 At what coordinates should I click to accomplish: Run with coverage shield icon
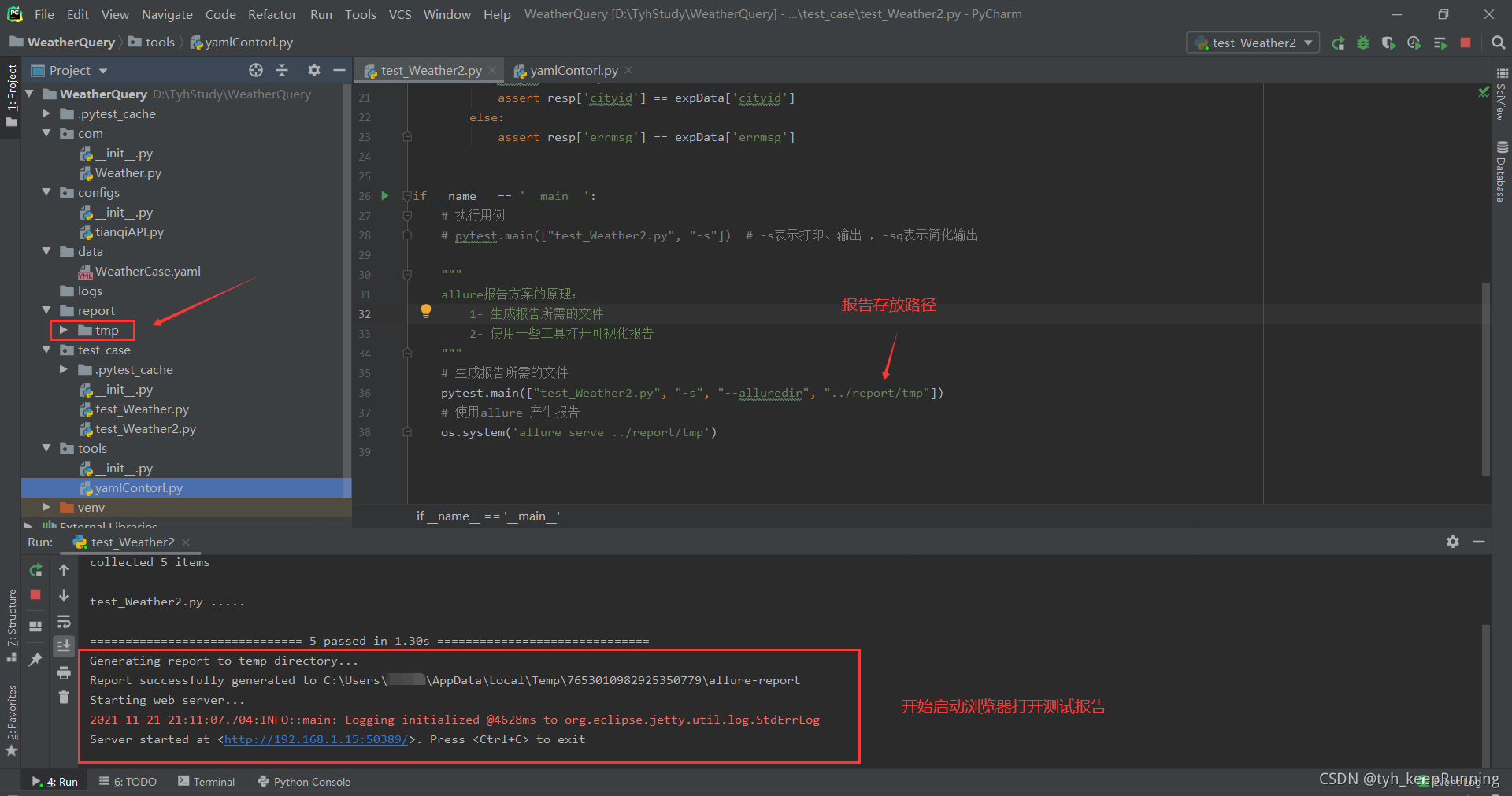(x=1388, y=43)
